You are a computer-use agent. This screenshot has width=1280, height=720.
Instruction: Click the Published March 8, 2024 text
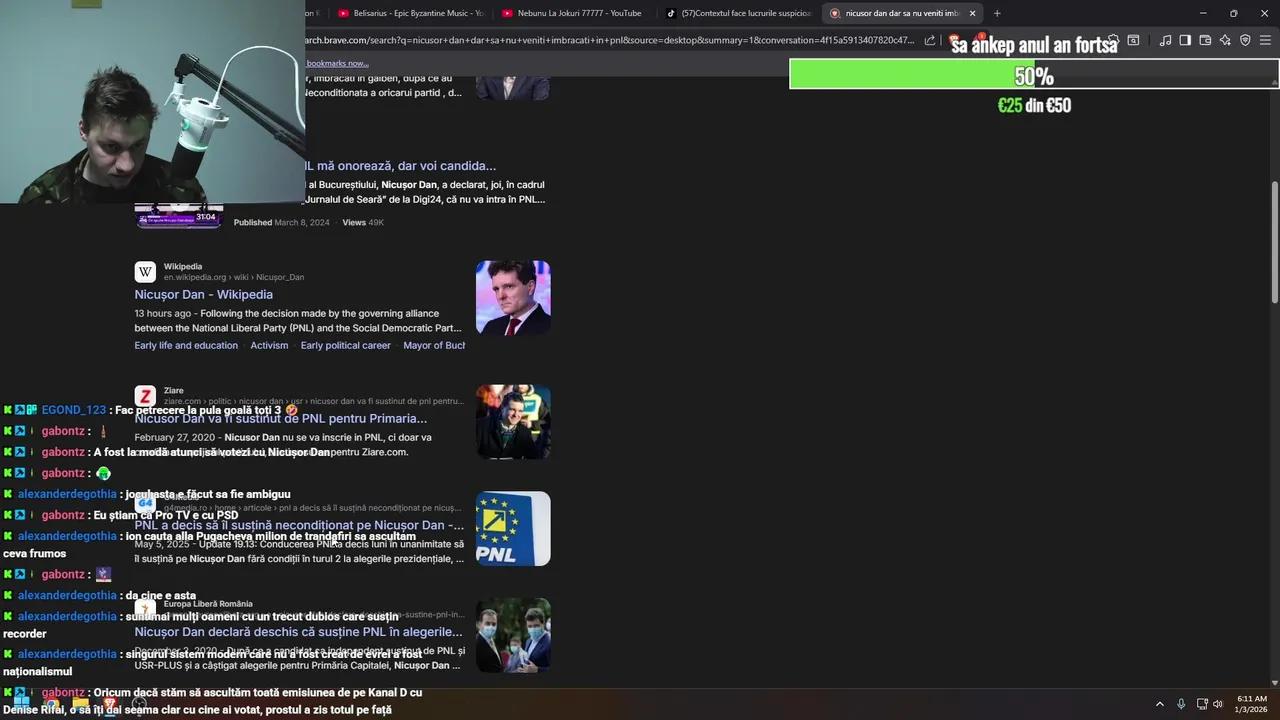tap(281, 222)
